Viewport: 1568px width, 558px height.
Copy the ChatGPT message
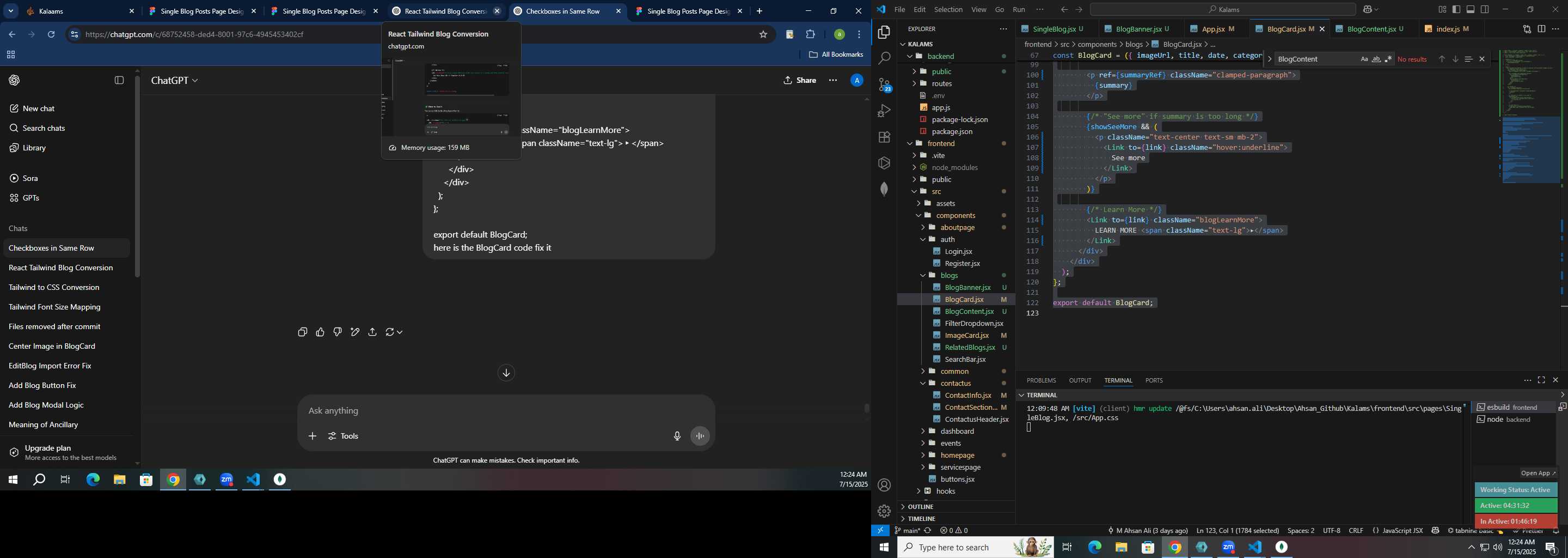(x=303, y=332)
